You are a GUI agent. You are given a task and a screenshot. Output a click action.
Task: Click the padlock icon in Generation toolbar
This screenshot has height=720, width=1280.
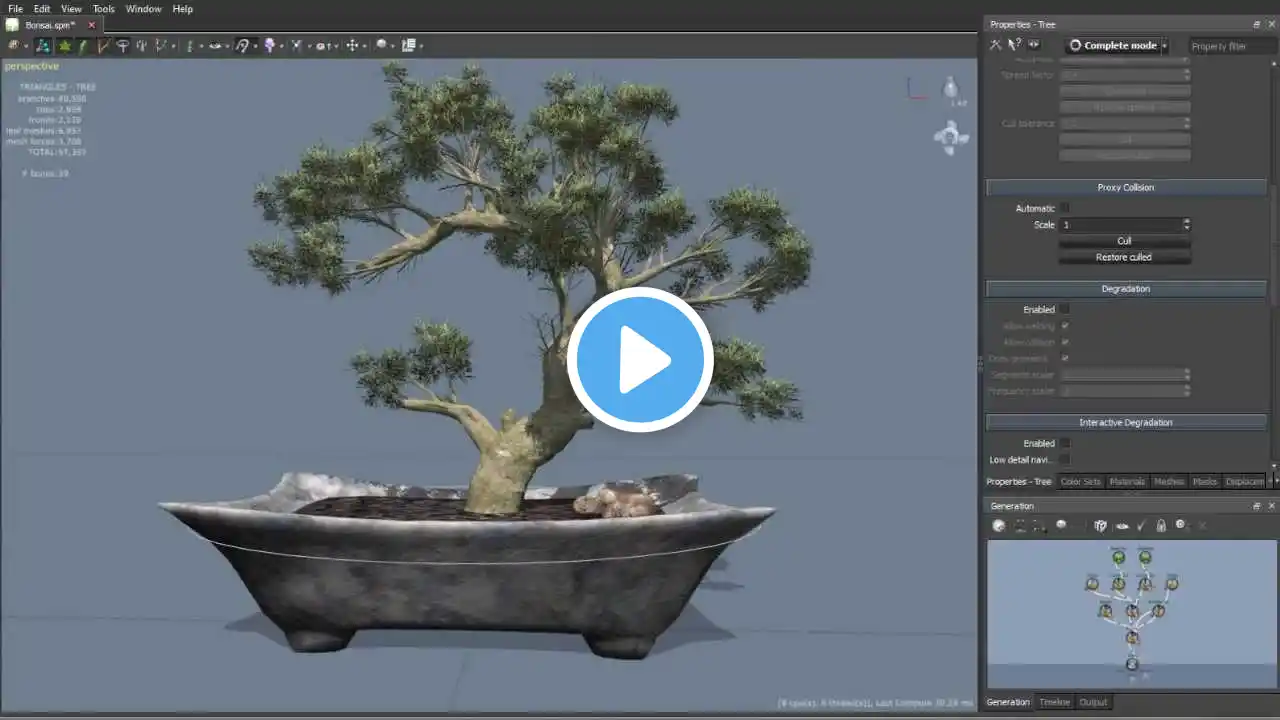pos(1161,525)
